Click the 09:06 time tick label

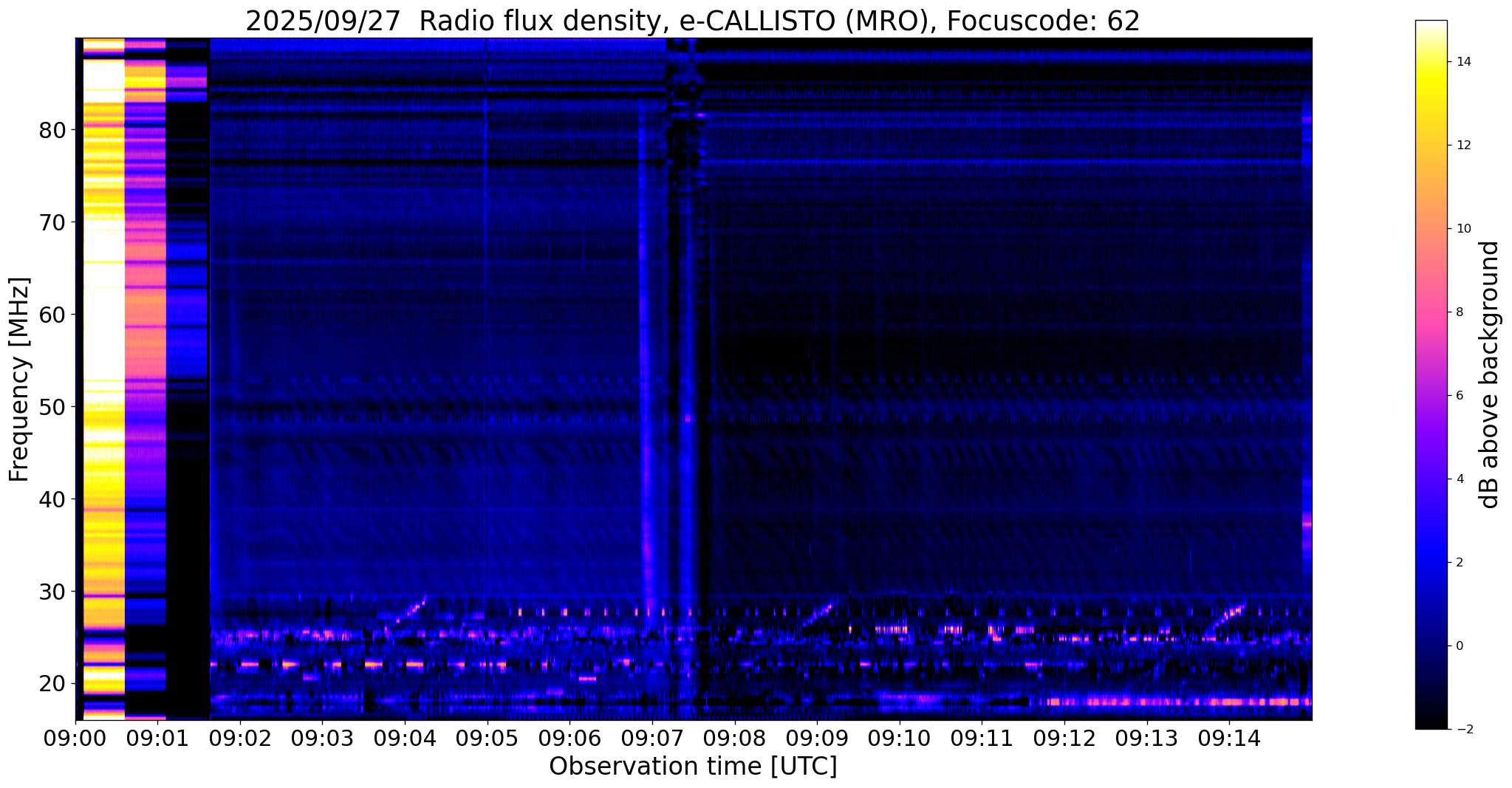coord(569,740)
